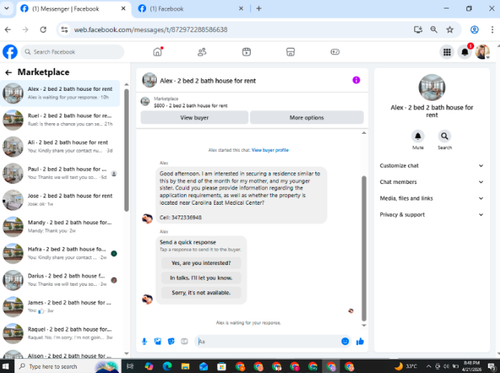Open browser zoom magnifier icon

coord(434,30)
